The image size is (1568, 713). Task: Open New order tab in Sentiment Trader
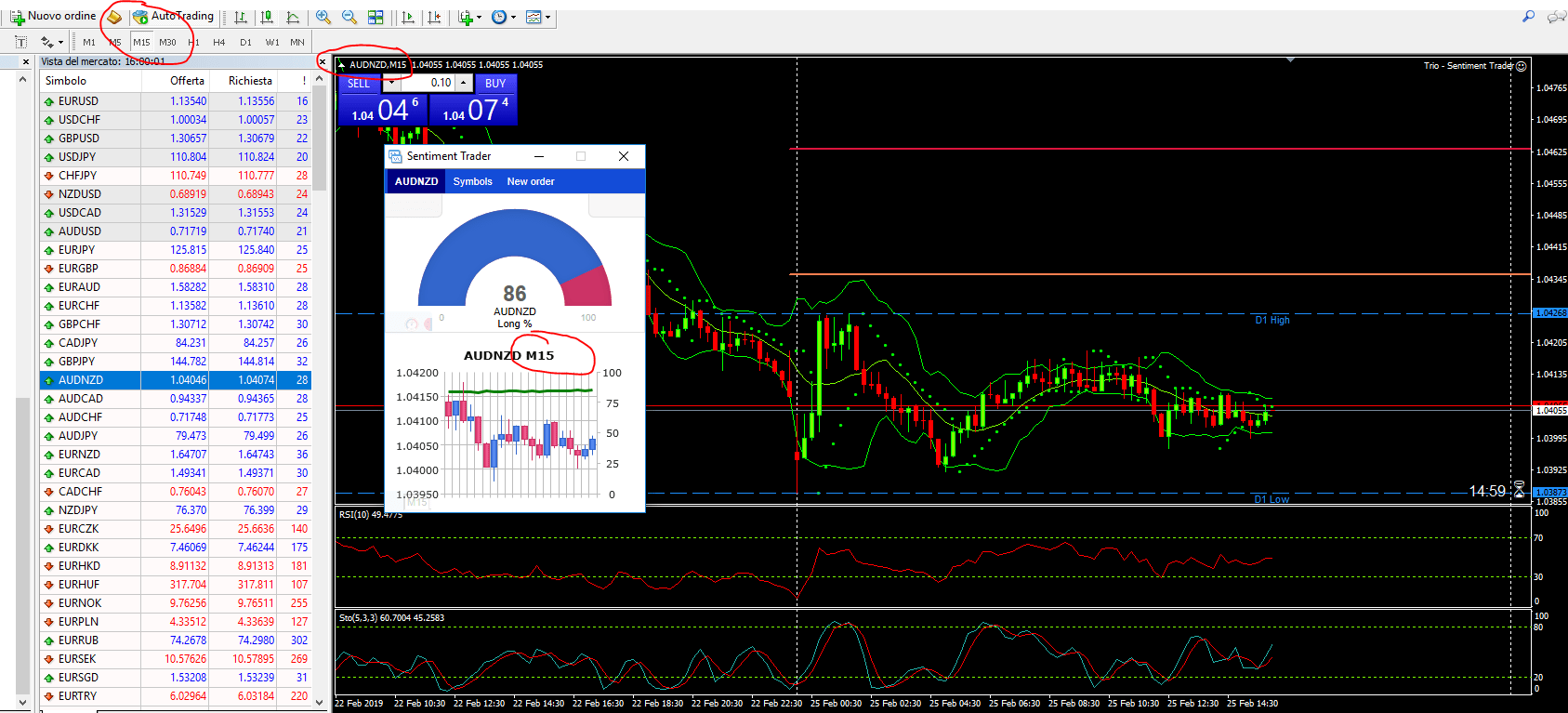click(531, 181)
